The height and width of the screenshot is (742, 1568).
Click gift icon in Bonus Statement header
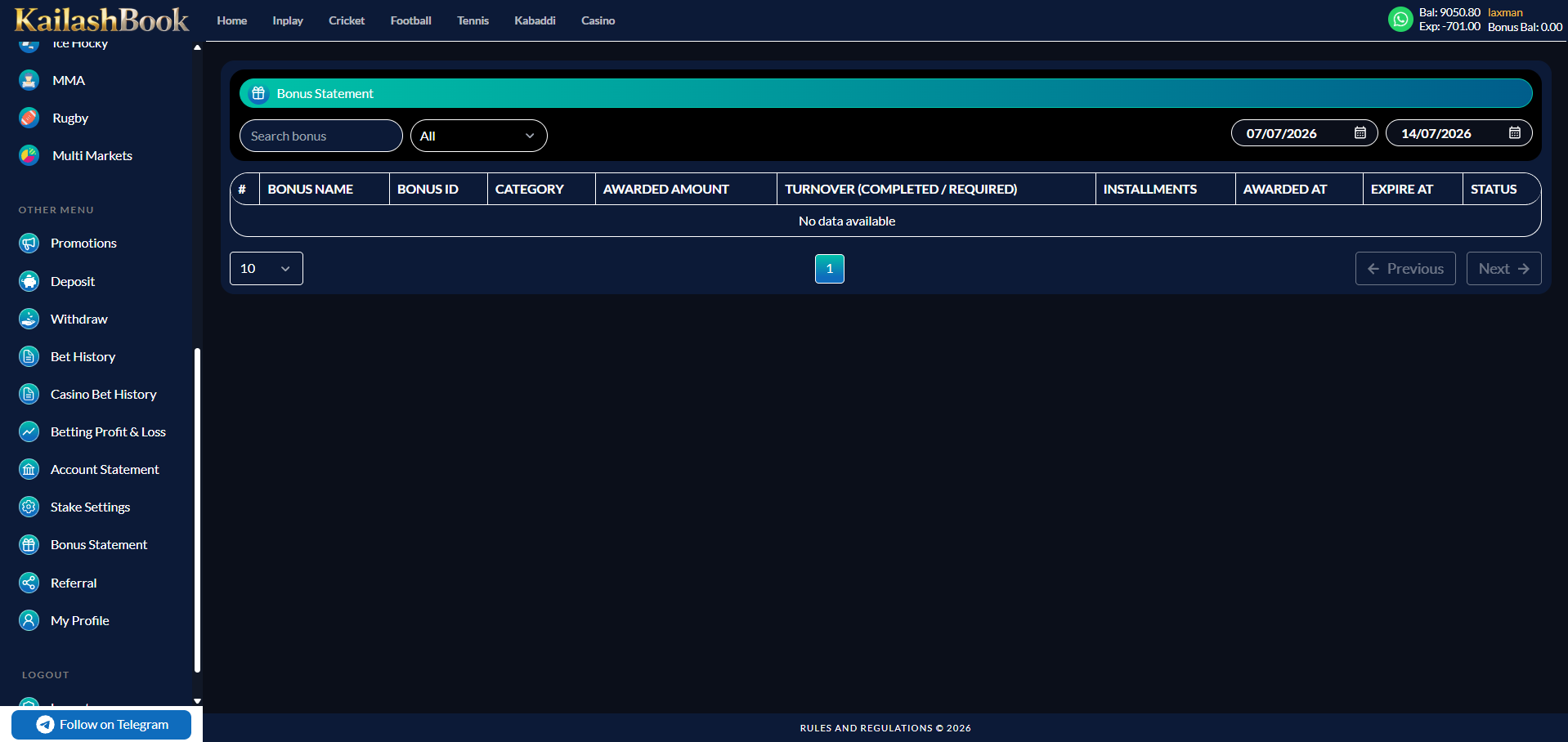coord(258,93)
